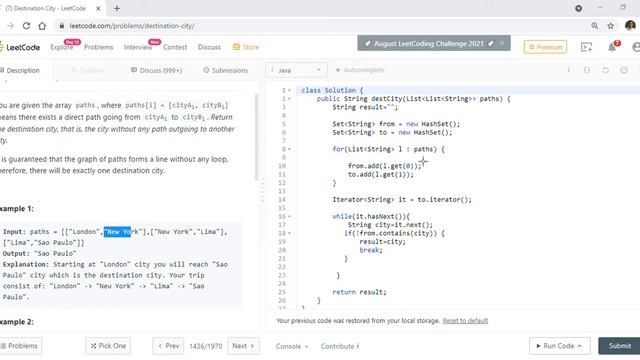Image resolution: width=640 pixels, height=360 pixels.
Task: Click Run Code button
Action: (560, 346)
